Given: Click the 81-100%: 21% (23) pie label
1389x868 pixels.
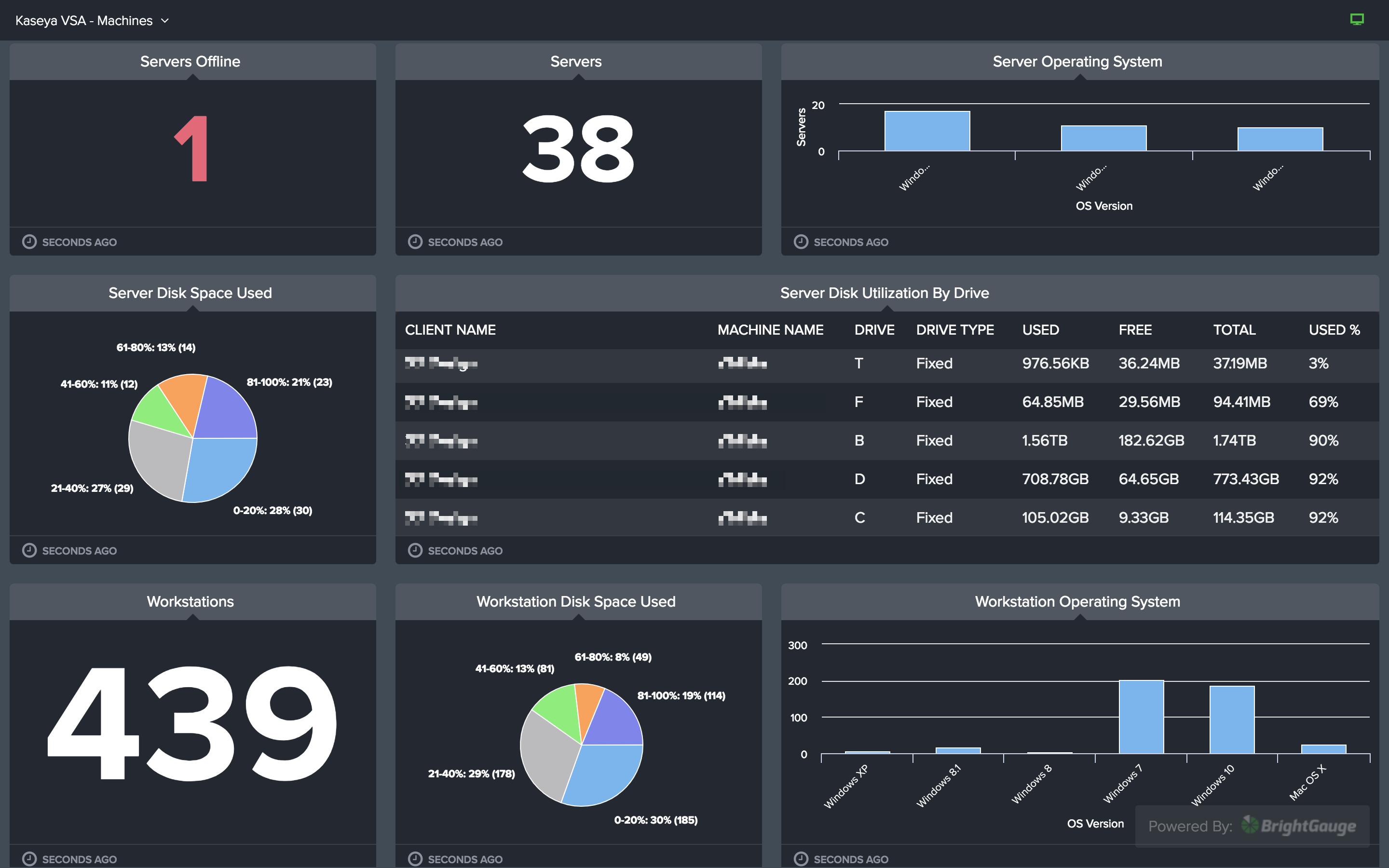Looking at the screenshot, I should (289, 382).
